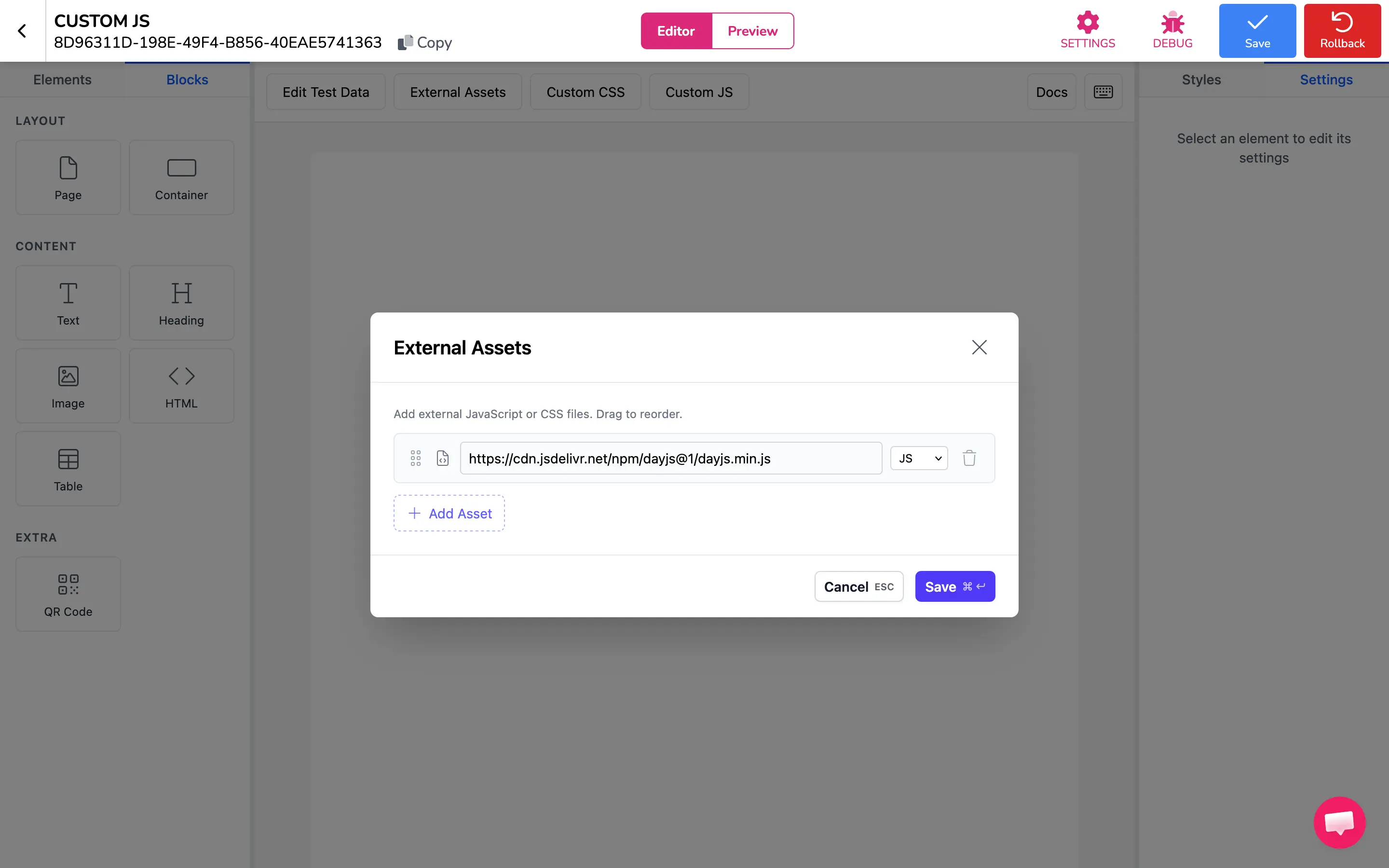This screenshot has width=1389, height=868.
Task: Select the QR Code block
Action: coord(68,594)
